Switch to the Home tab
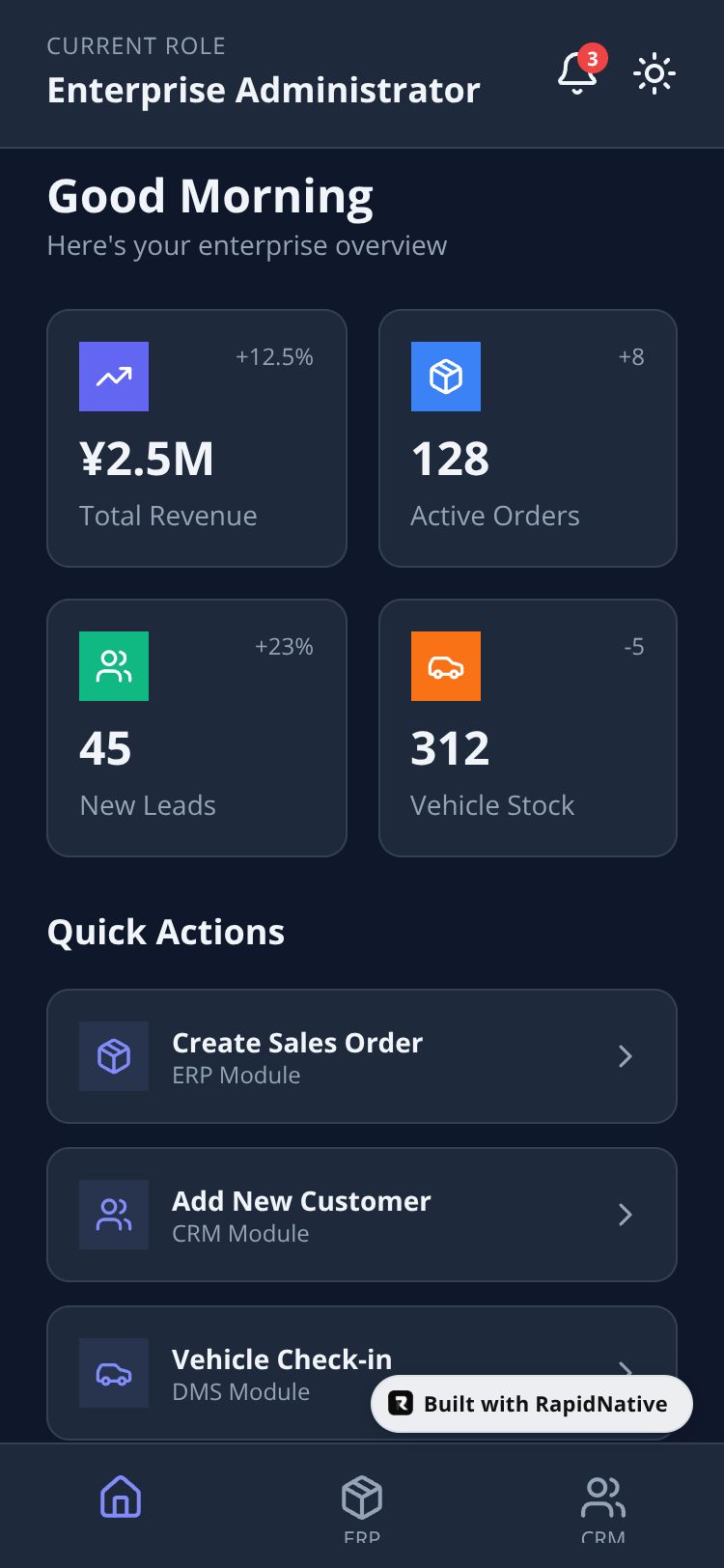Screen dimensions: 724x1568 click(x=121, y=1498)
